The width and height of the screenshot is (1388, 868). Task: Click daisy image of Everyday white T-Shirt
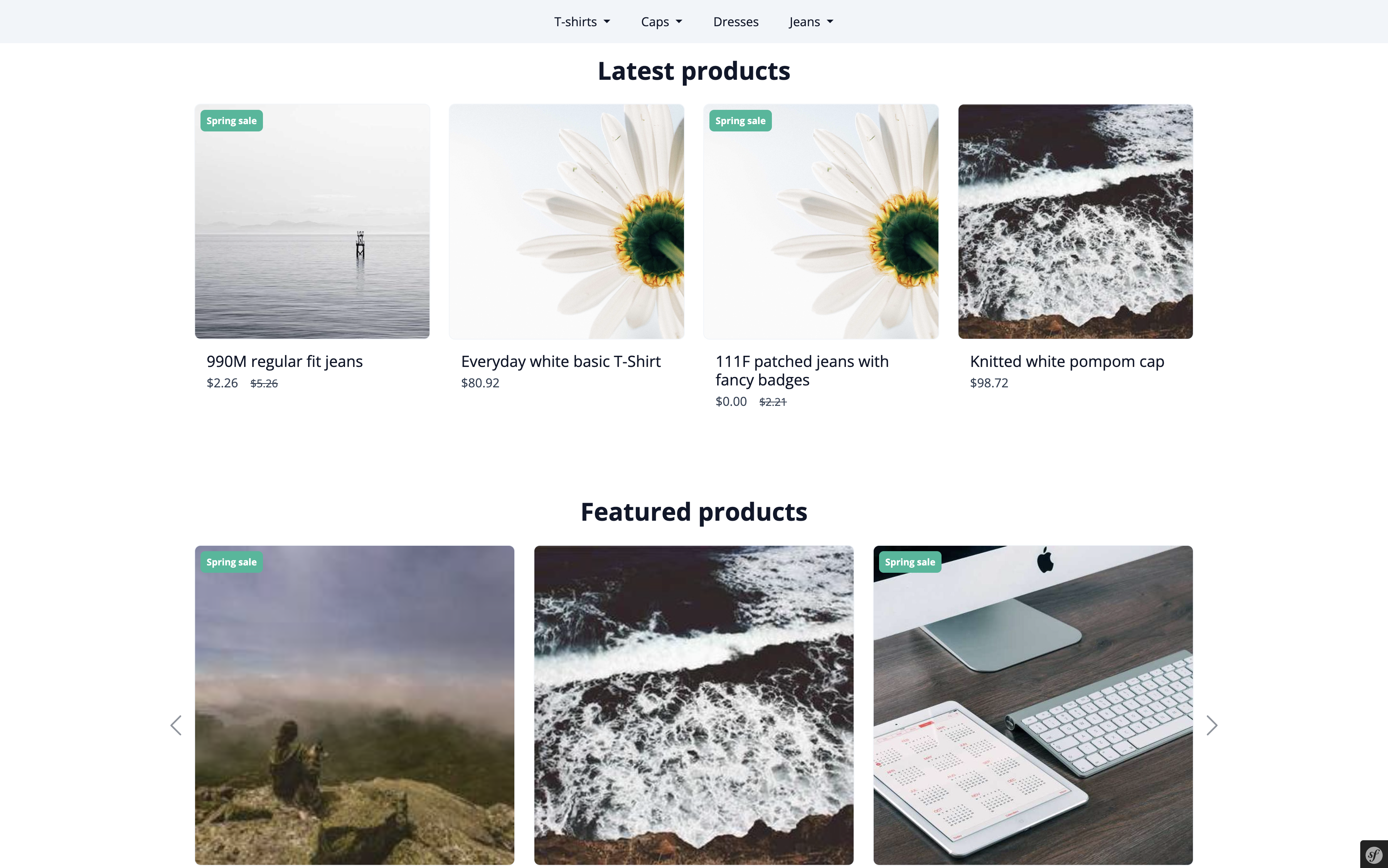click(566, 221)
